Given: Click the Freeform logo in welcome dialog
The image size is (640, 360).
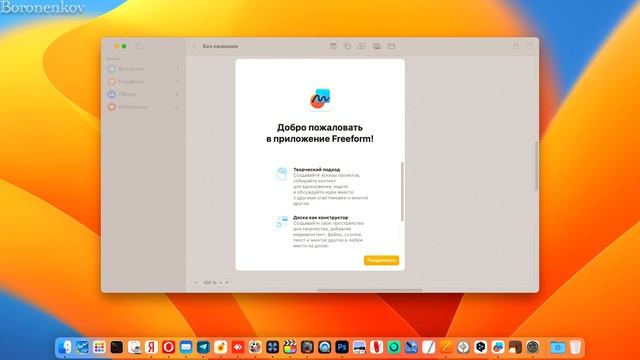Looking at the screenshot, I should pyautogui.click(x=320, y=99).
